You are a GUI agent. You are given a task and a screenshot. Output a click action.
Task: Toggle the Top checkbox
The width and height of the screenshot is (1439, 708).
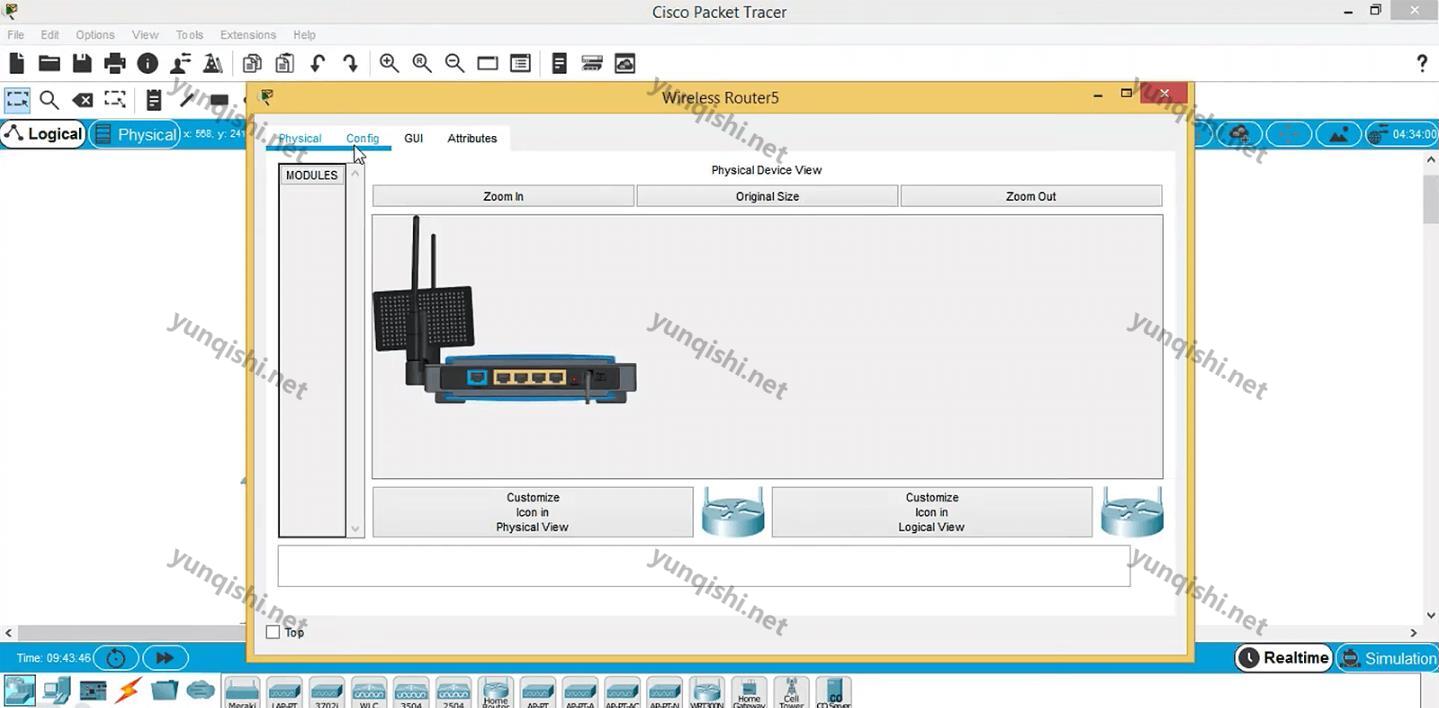point(273,632)
